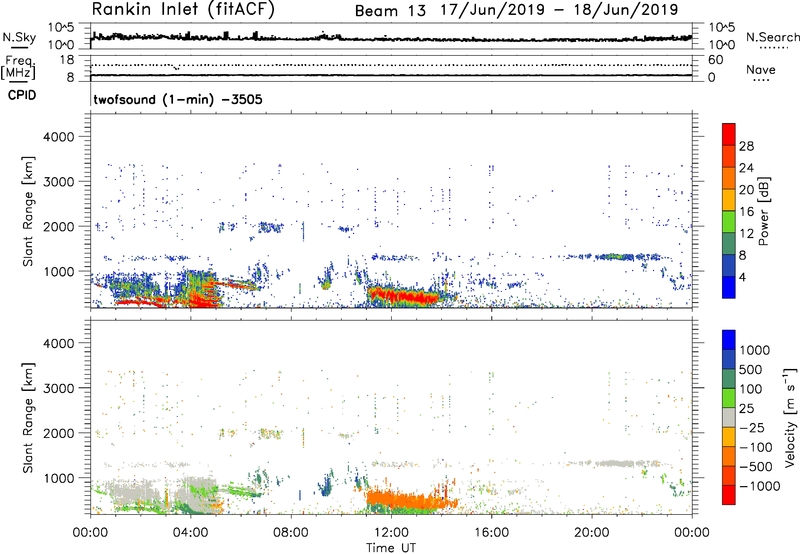Image resolution: width=800 pixels, height=554 pixels.
Task: Click the '08:00' time axis label
Action: click(291, 533)
